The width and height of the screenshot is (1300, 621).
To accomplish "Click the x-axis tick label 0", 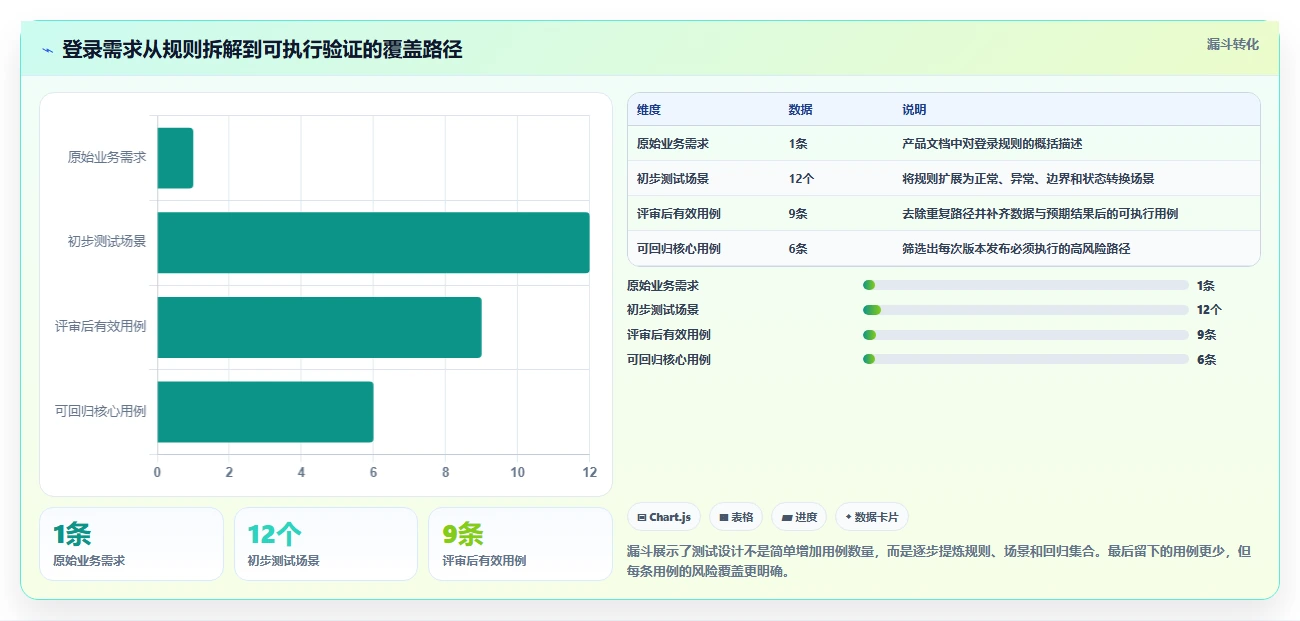I will point(157,473).
